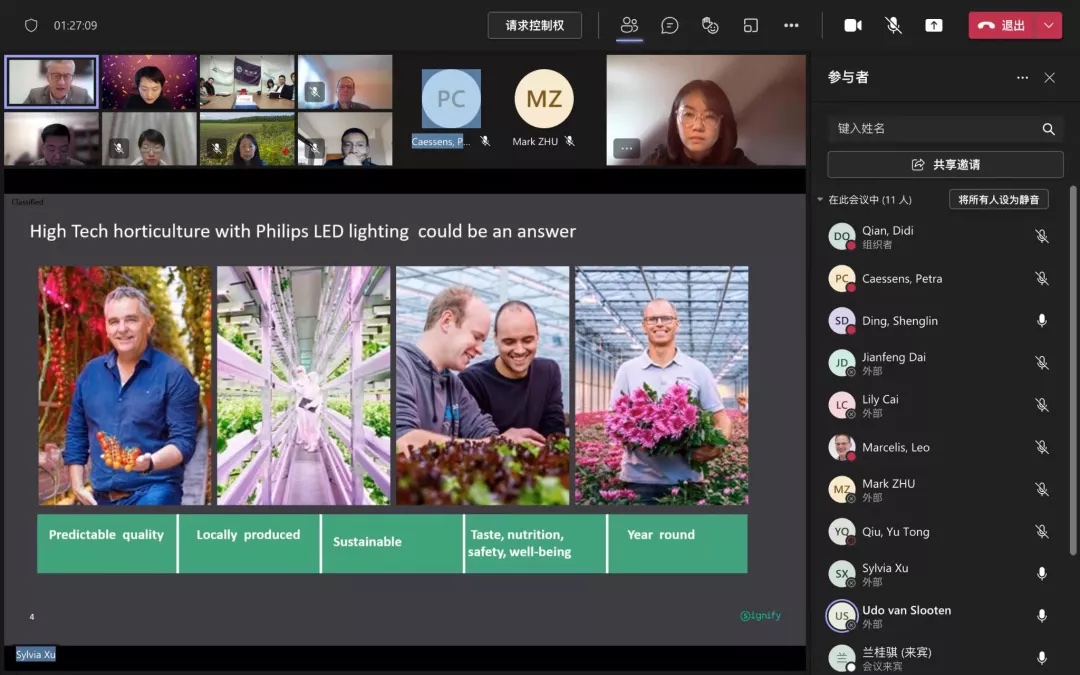Open the meeting chat icon
This screenshot has height=675, width=1080.
tap(669, 25)
